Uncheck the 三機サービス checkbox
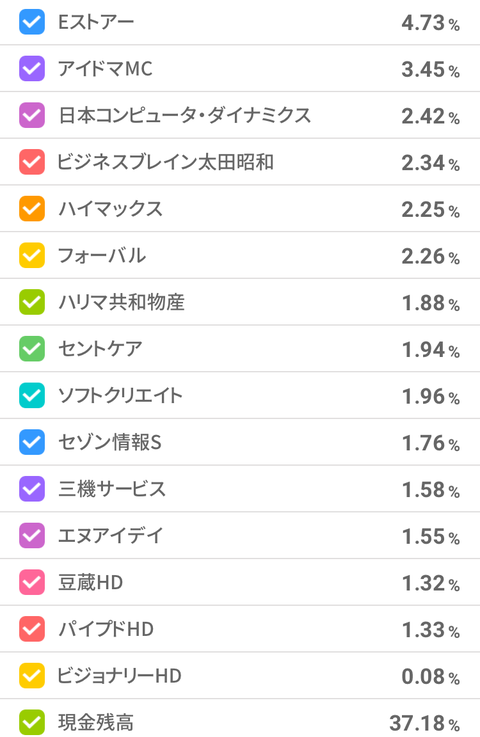Screen dimensions: 480x737 pyautogui.click(x=32, y=489)
